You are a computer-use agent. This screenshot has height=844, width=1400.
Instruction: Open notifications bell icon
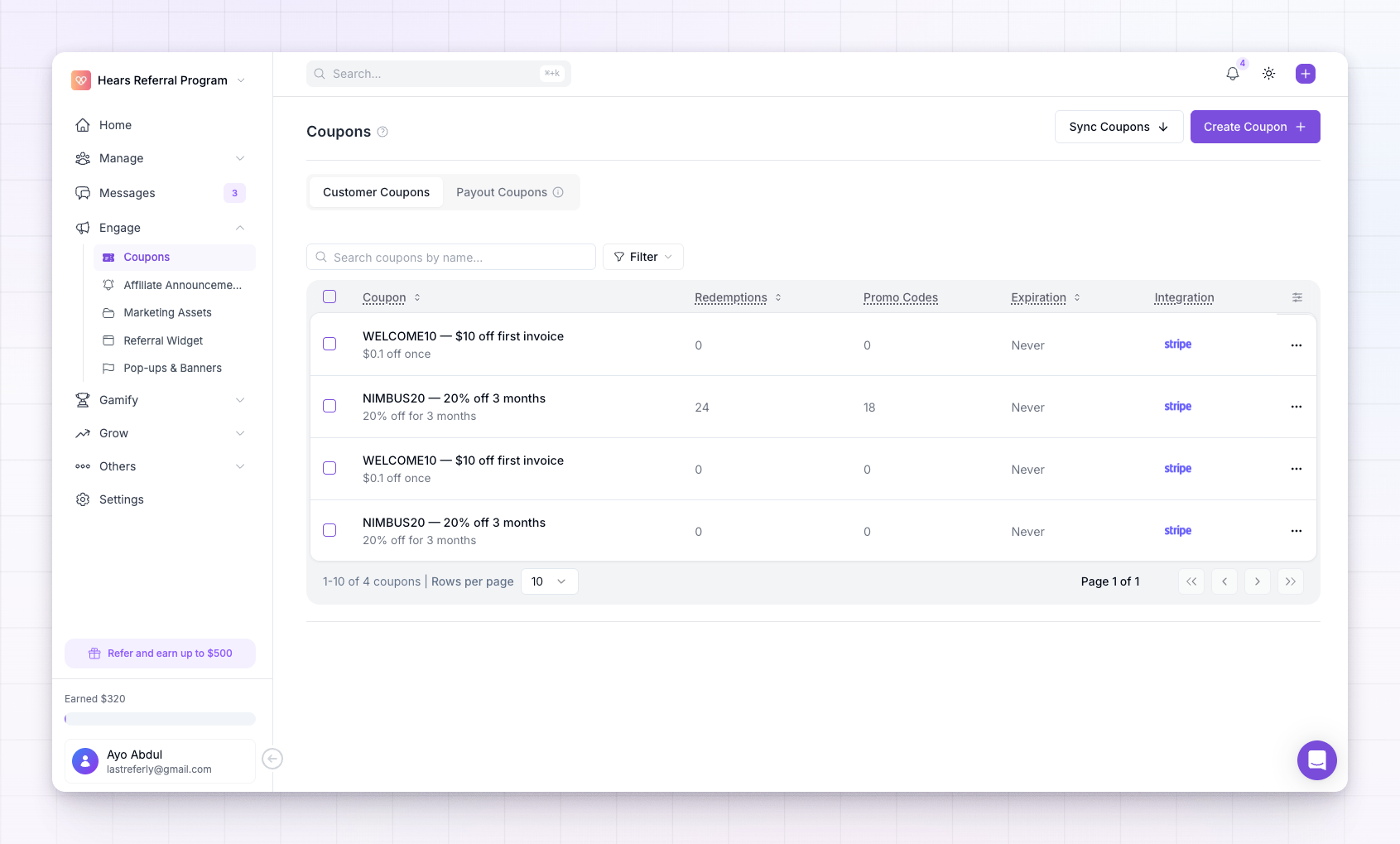(x=1233, y=74)
